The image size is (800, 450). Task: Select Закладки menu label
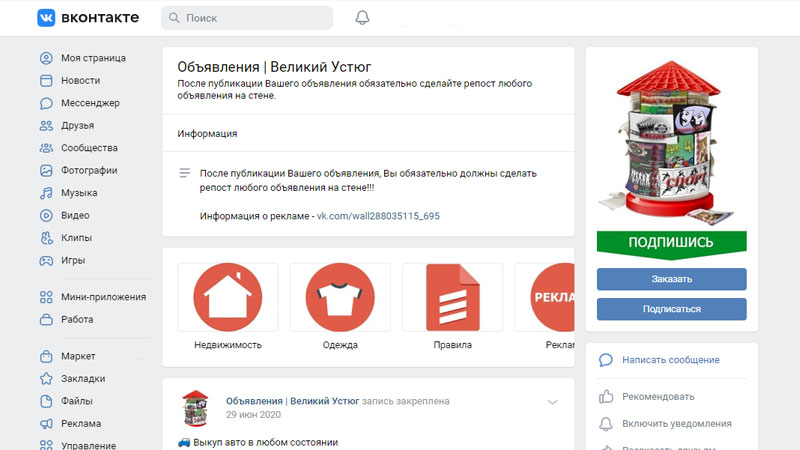tap(83, 379)
